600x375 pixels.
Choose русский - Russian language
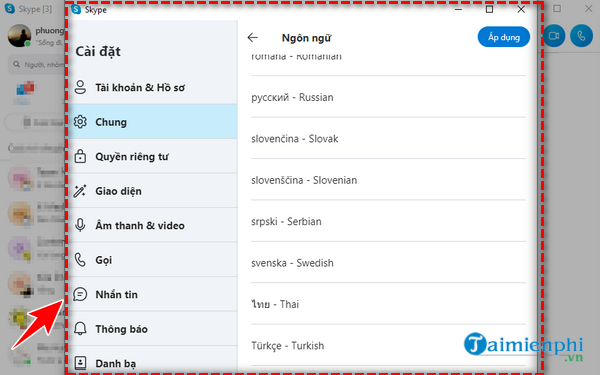388,97
